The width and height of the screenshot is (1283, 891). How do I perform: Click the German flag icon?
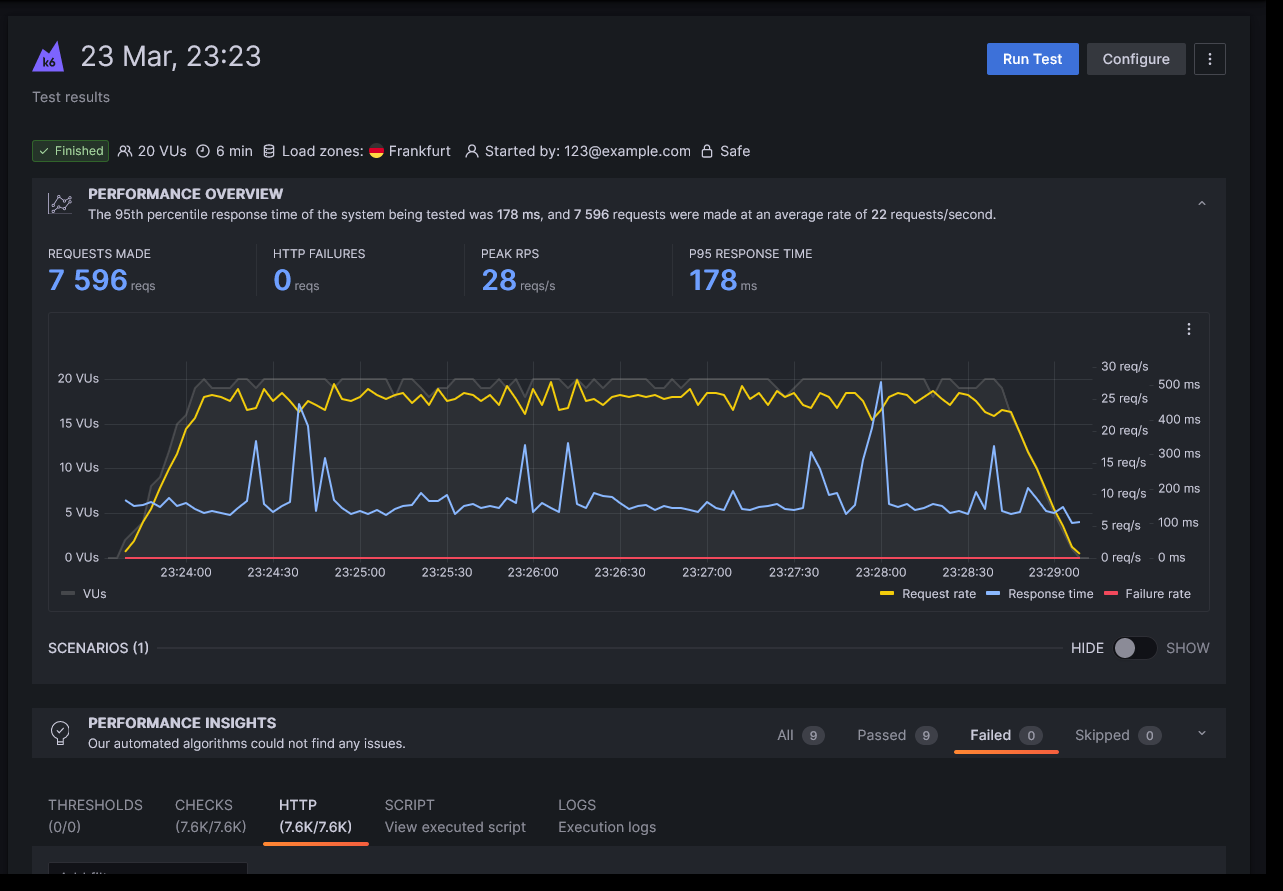coord(377,151)
